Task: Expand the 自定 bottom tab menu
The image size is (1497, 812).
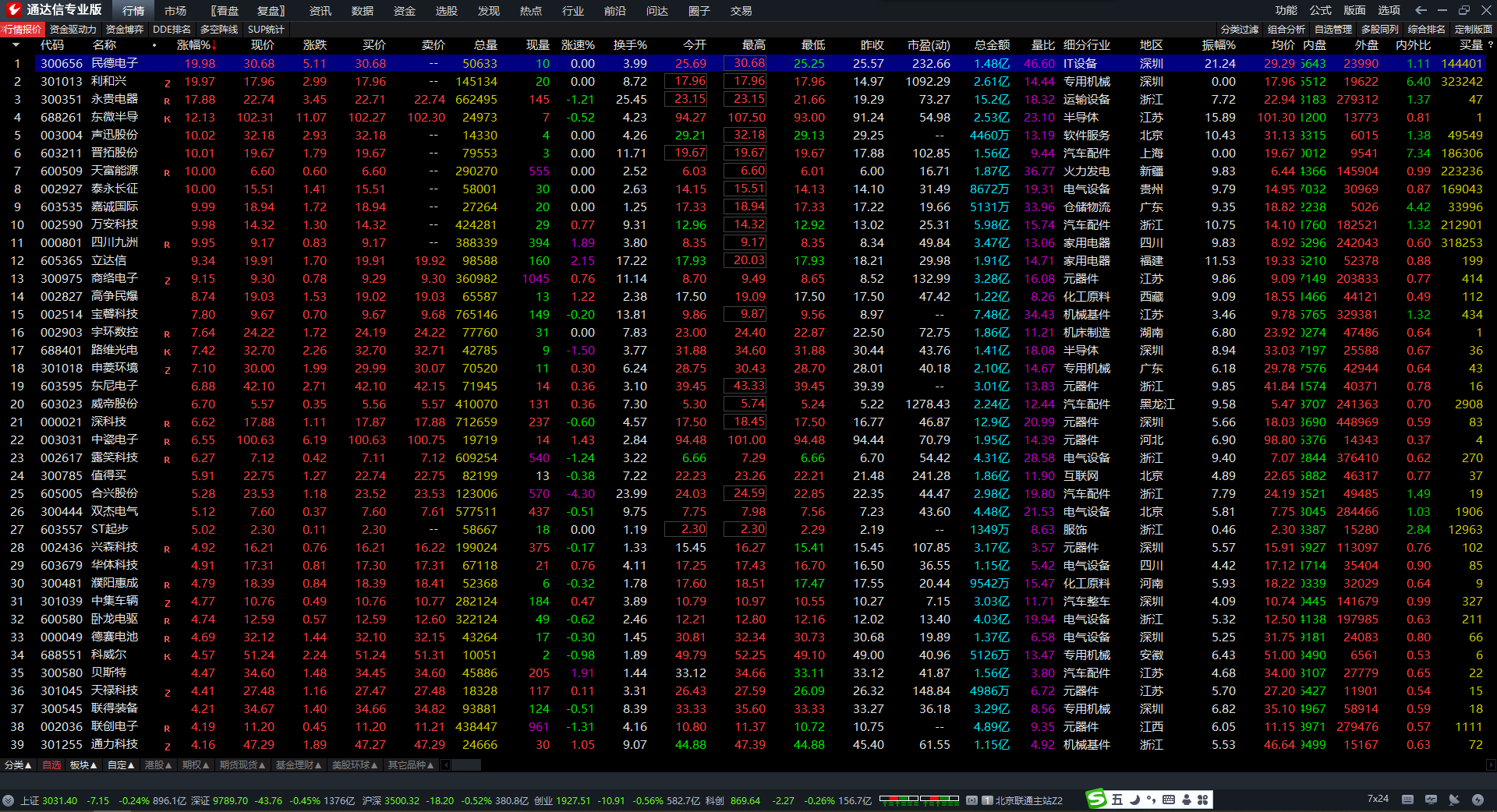Action: (x=121, y=765)
